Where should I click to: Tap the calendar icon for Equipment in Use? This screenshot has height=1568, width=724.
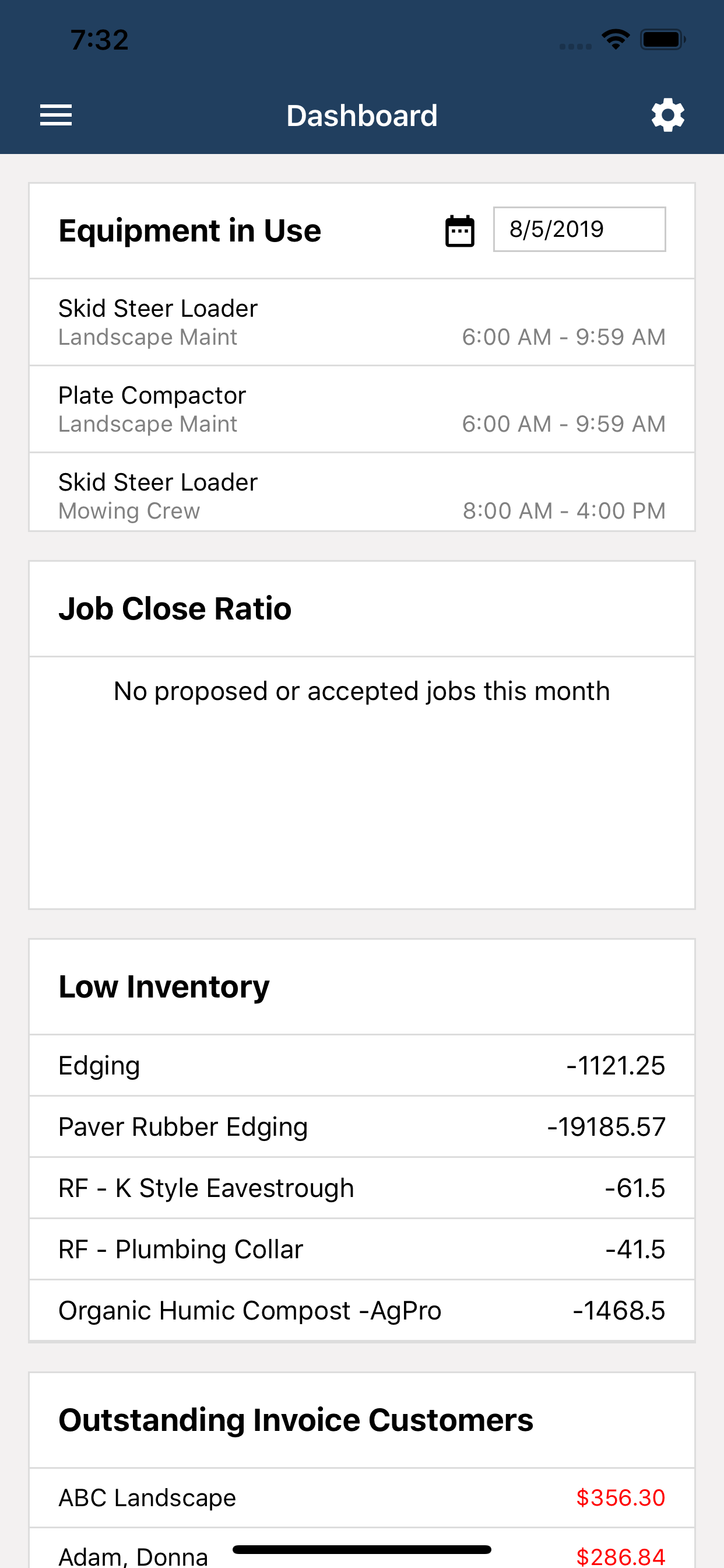click(459, 230)
